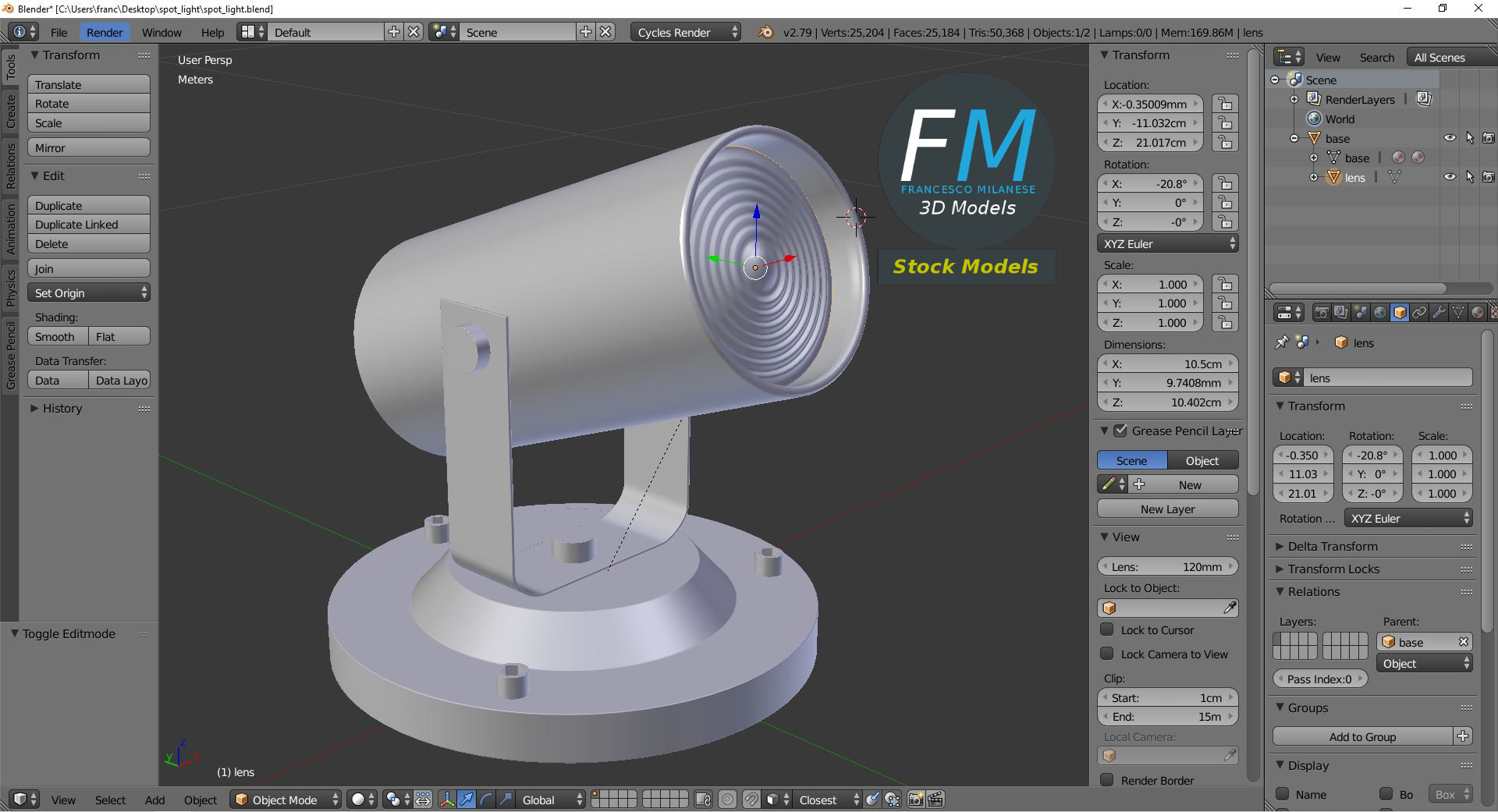Screen dimensions: 1498x812
Task: Click the Add to Group button
Action: [1363, 736]
